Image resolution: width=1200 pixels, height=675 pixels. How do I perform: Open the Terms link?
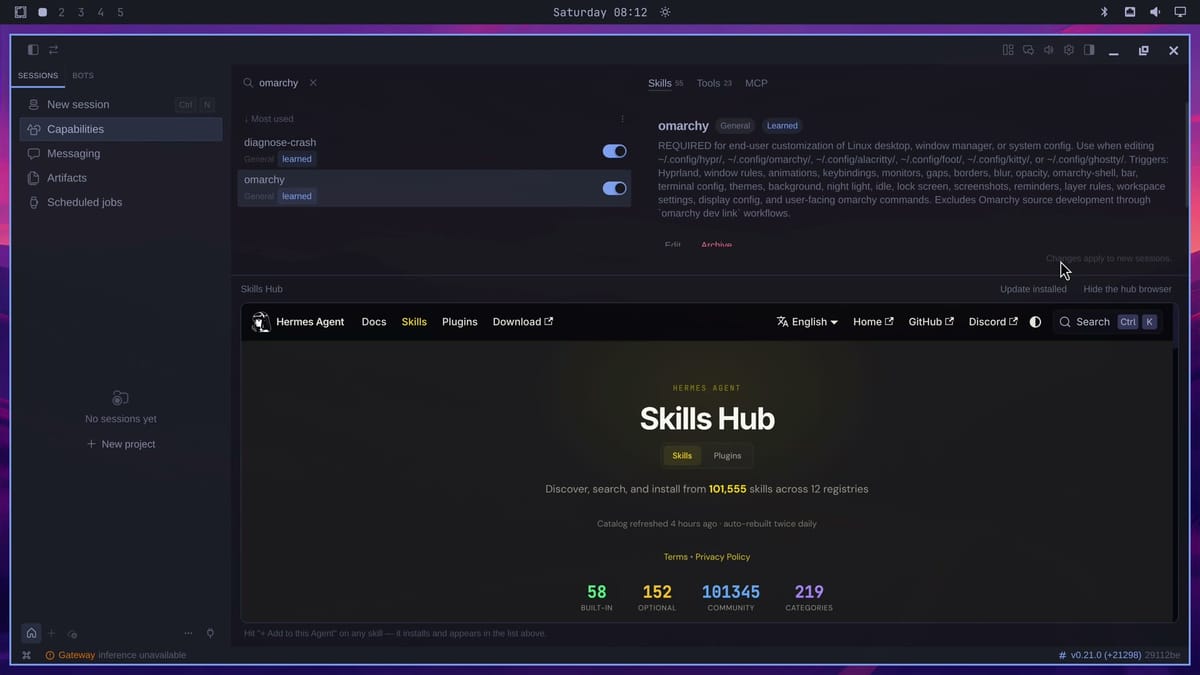(x=675, y=557)
